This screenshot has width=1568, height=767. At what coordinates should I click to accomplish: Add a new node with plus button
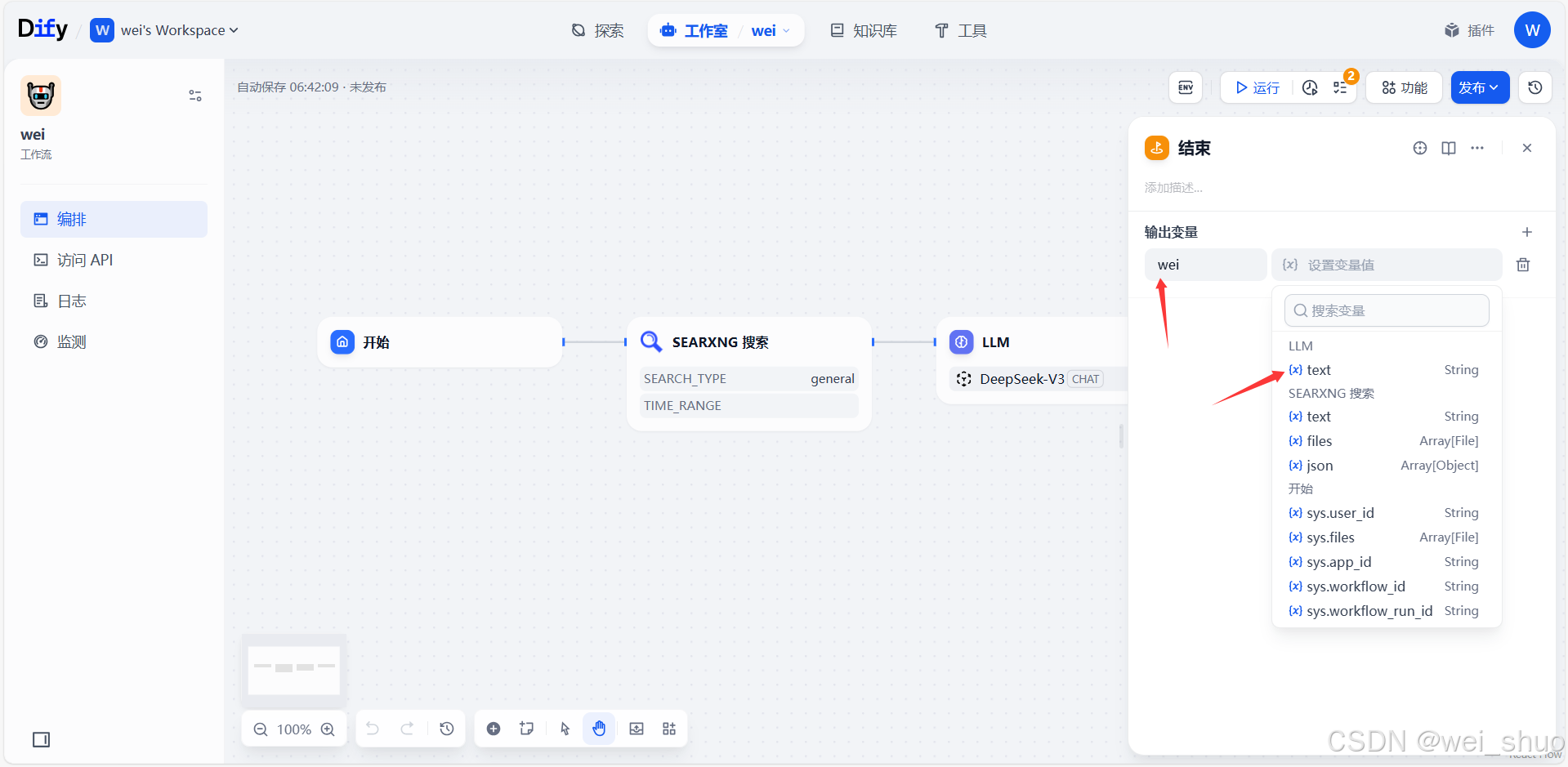pos(494,729)
